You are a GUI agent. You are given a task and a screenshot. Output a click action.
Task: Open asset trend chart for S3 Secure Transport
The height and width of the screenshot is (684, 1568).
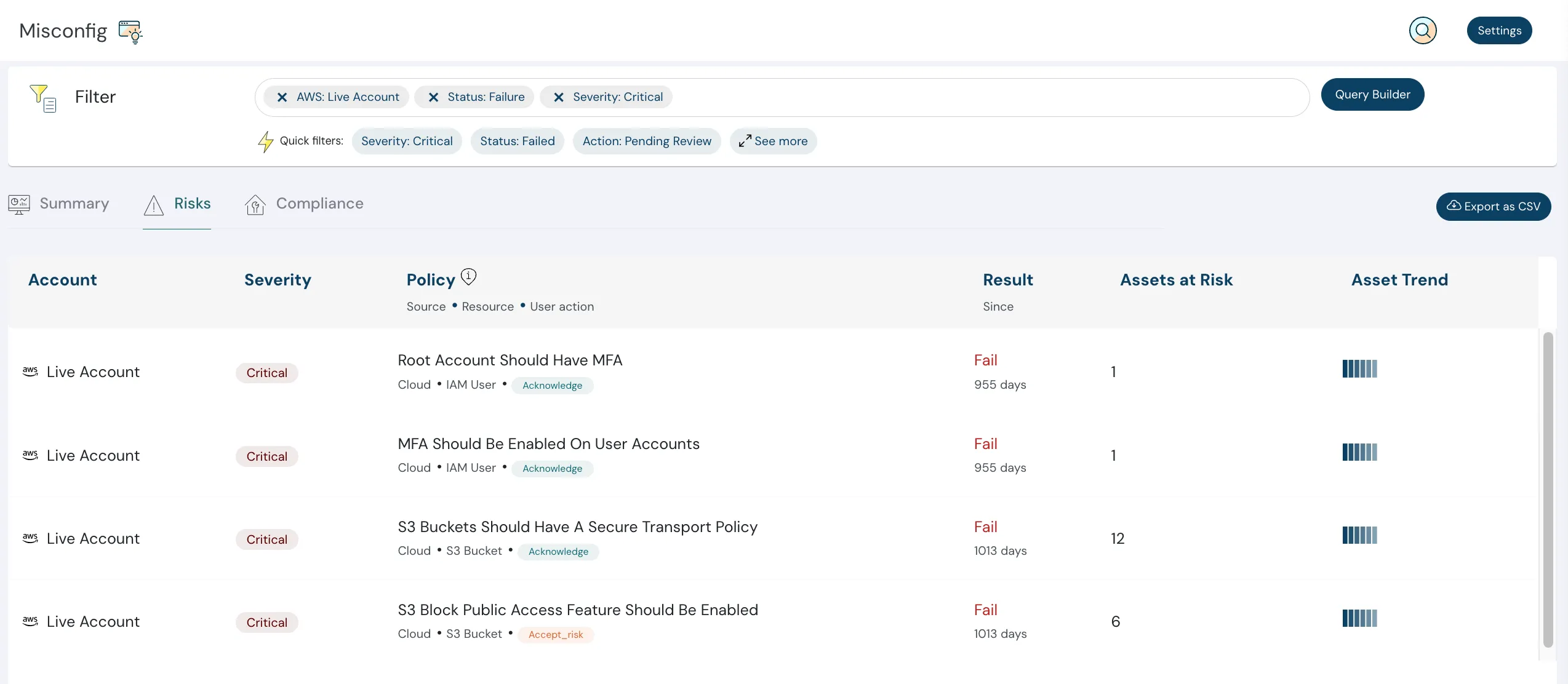(x=1359, y=535)
